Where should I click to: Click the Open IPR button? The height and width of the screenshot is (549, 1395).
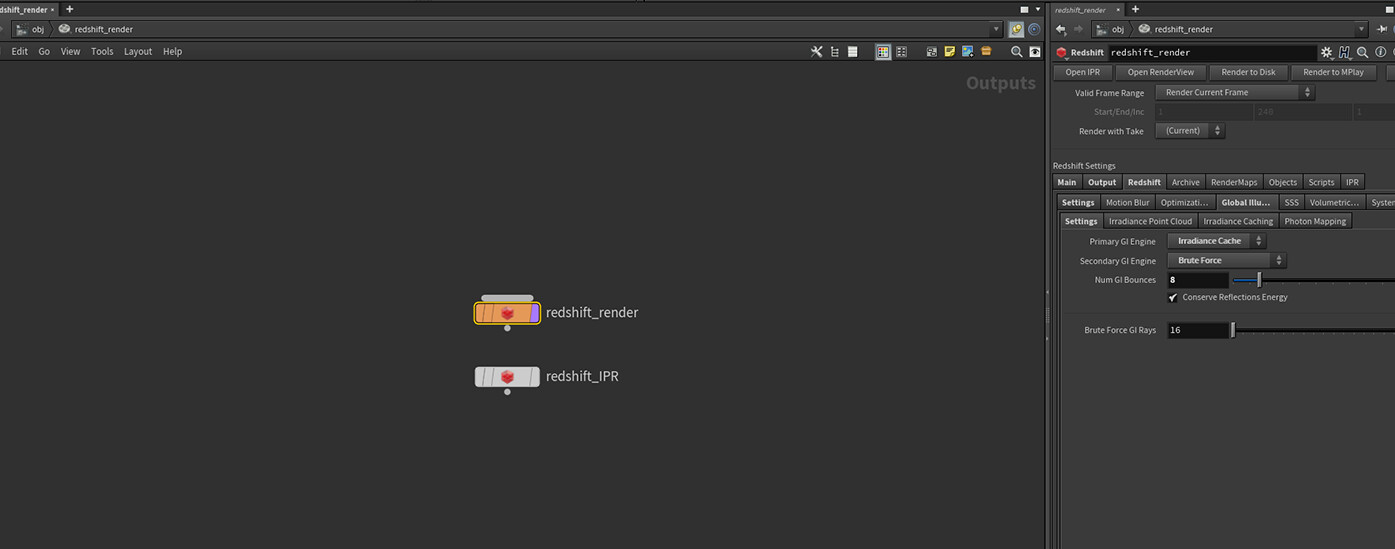click(x=1082, y=72)
